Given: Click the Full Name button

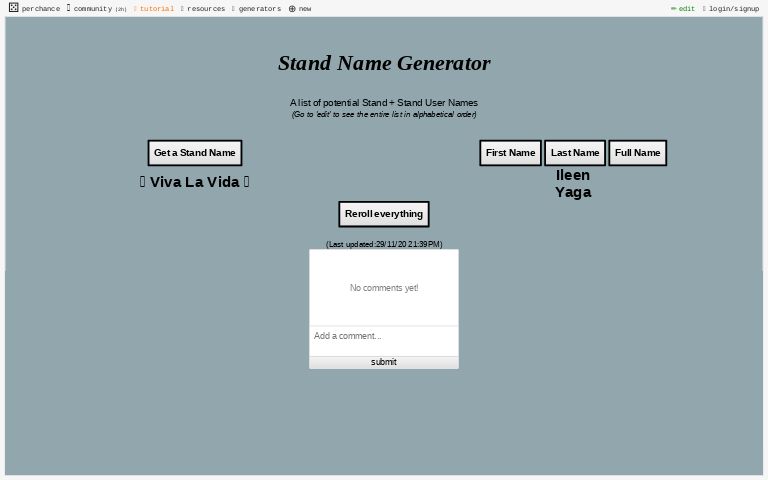Looking at the screenshot, I should 637,153.
